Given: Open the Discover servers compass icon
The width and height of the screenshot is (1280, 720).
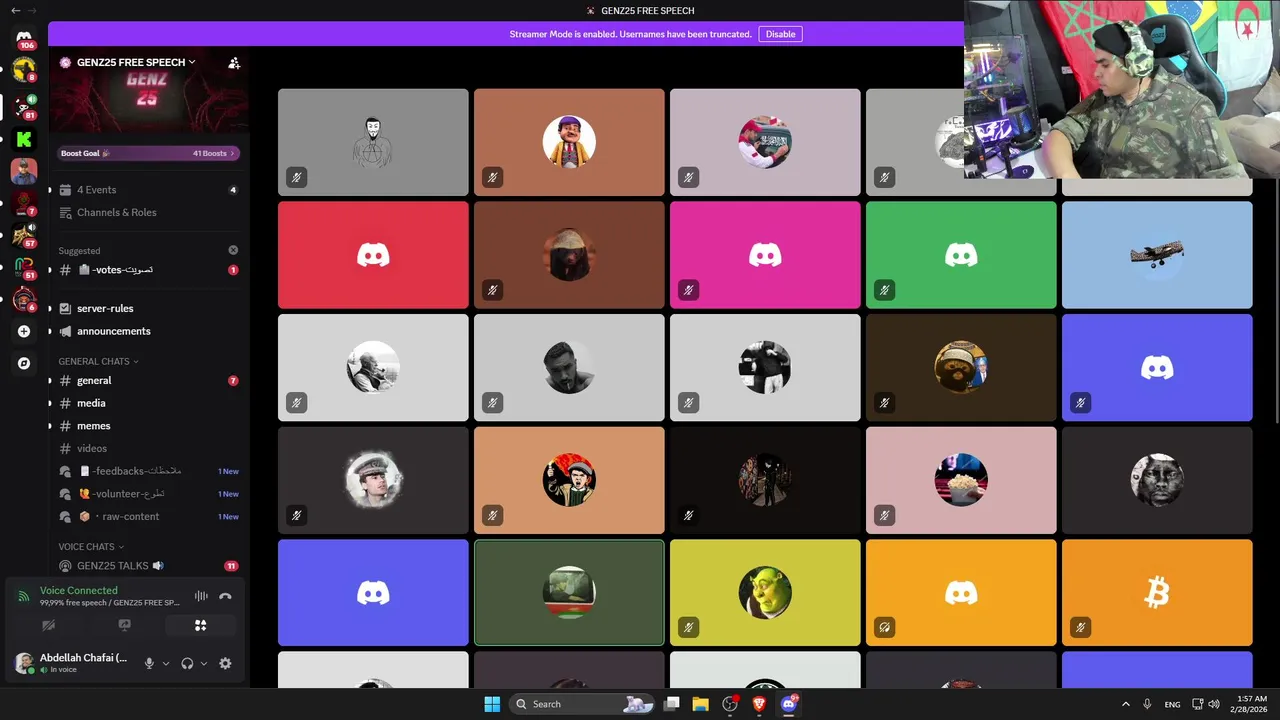Looking at the screenshot, I should coord(24,363).
